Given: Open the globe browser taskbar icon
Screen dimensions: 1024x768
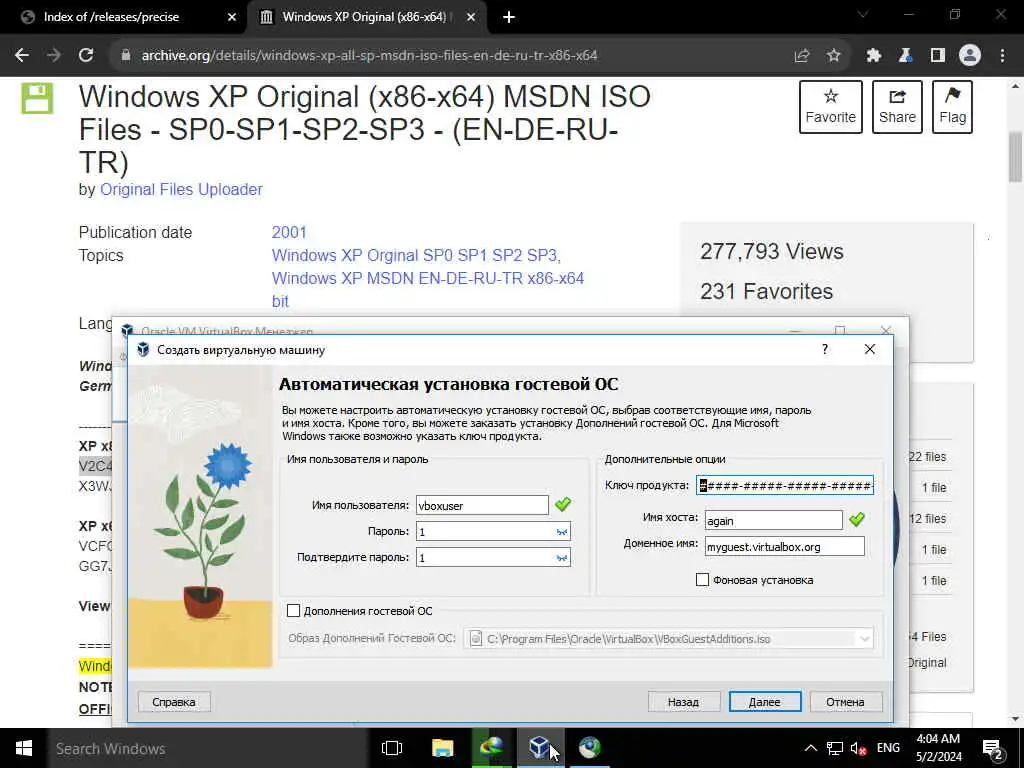Looking at the screenshot, I should pyautogui.click(x=590, y=748).
